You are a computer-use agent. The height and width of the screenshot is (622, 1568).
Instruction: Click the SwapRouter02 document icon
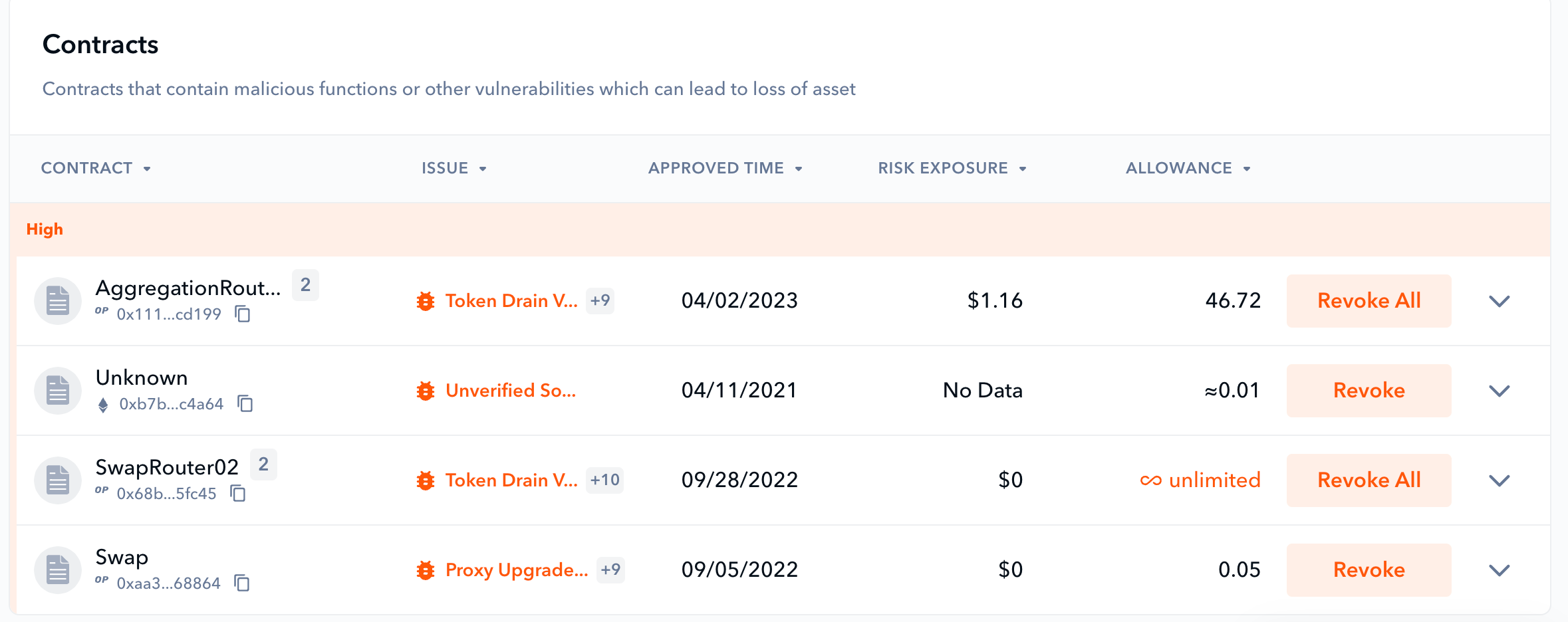coord(58,480)
